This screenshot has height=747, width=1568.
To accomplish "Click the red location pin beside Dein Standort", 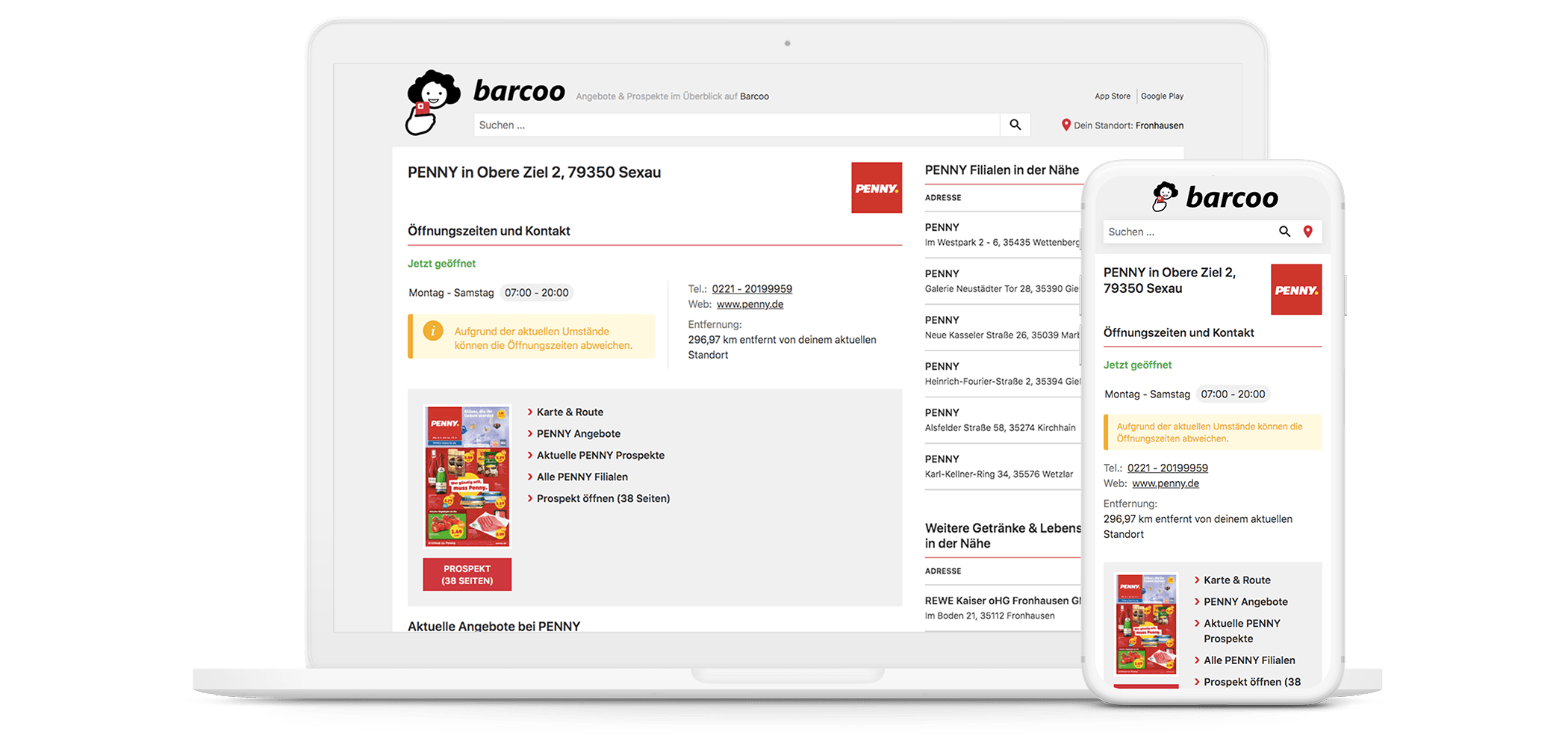I will click(x=1065, y=125).
